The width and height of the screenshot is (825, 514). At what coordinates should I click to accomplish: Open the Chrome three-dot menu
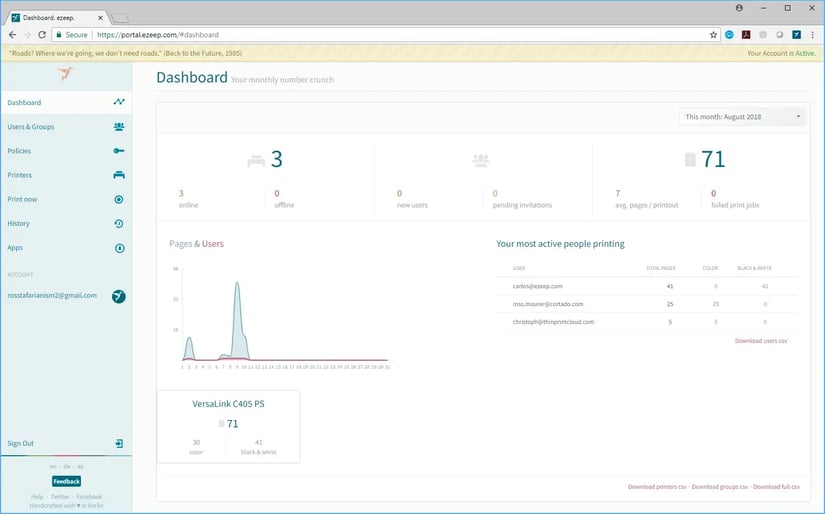(x=812, y=35)
